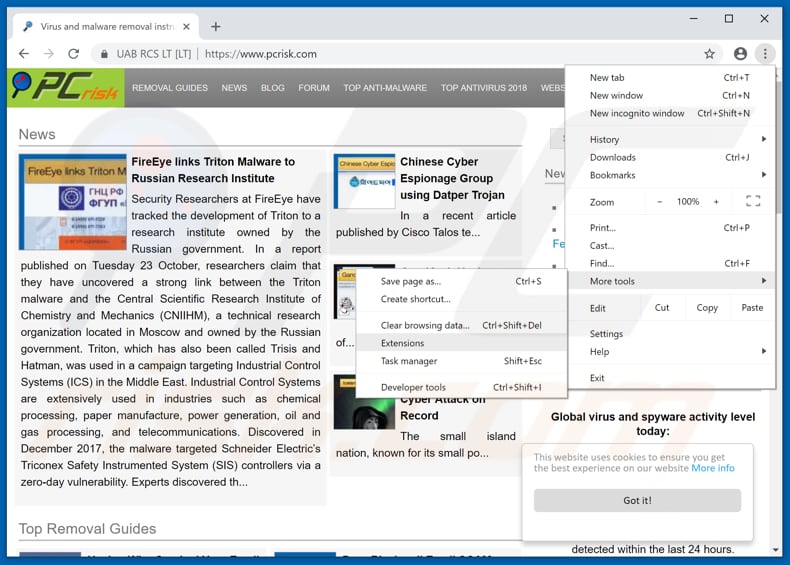Click the Chinese Cyber Espionage thumbnail
This screenshot has height=565, width=790.
click(x=365, y=181)
